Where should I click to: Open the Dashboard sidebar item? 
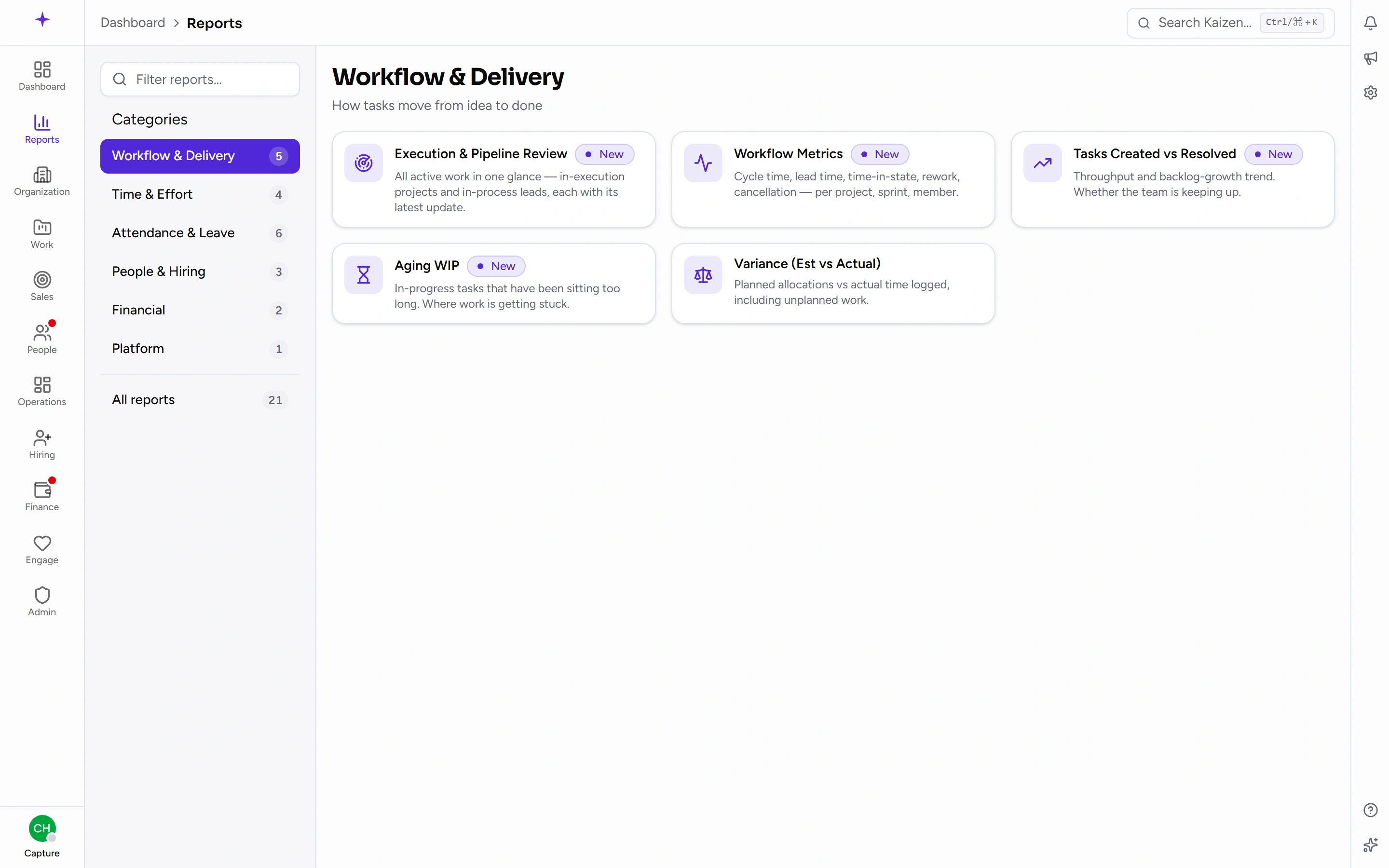coord(42,76)
